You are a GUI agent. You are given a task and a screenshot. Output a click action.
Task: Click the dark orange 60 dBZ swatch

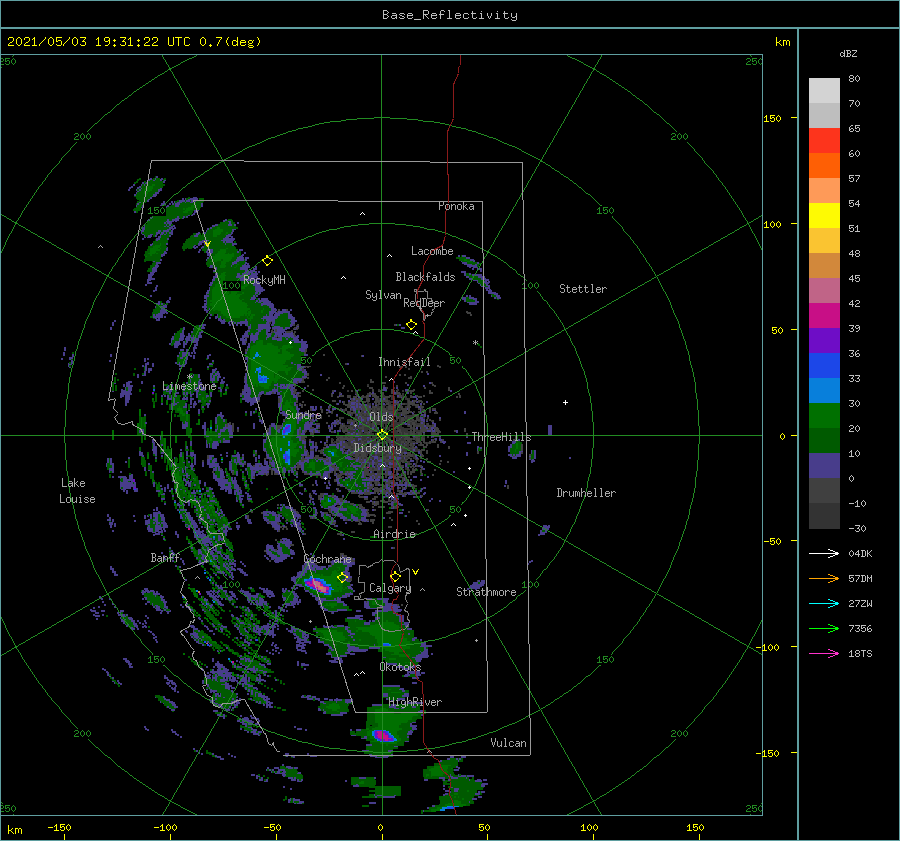pyautogui.click(x=824, y=165)
